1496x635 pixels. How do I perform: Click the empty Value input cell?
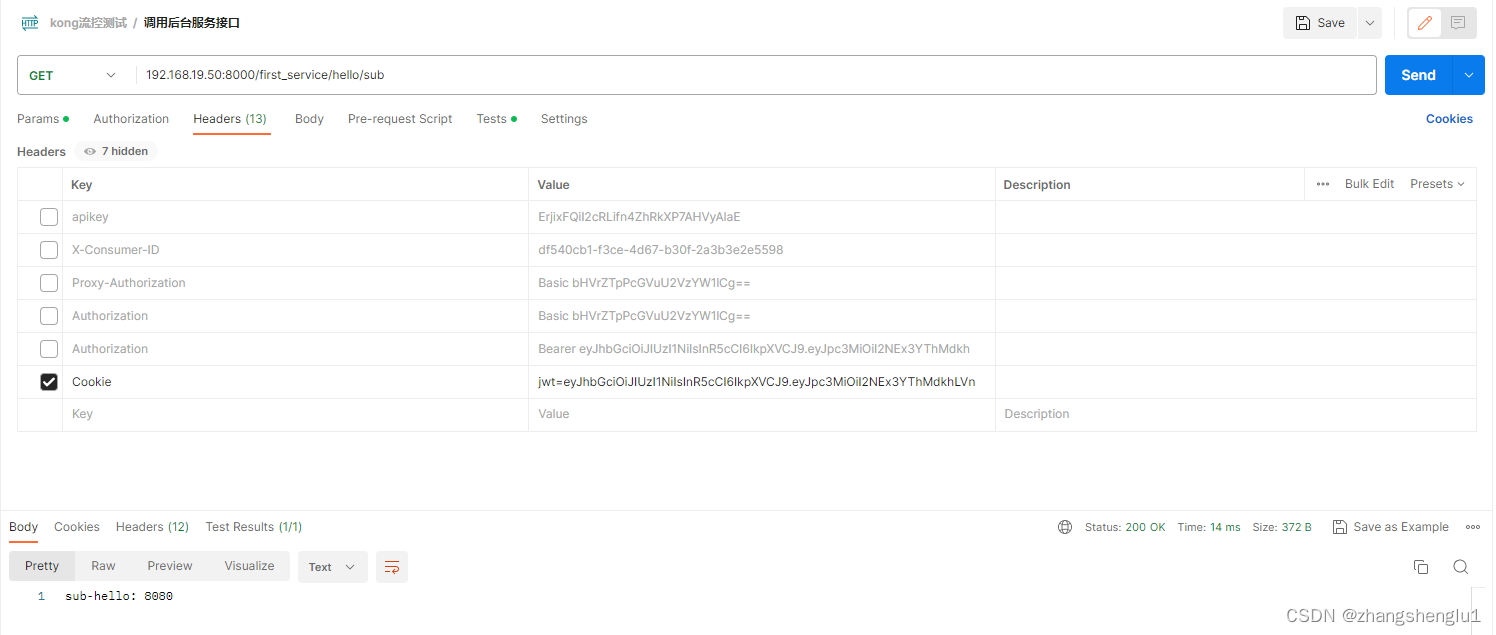[762, 414]
